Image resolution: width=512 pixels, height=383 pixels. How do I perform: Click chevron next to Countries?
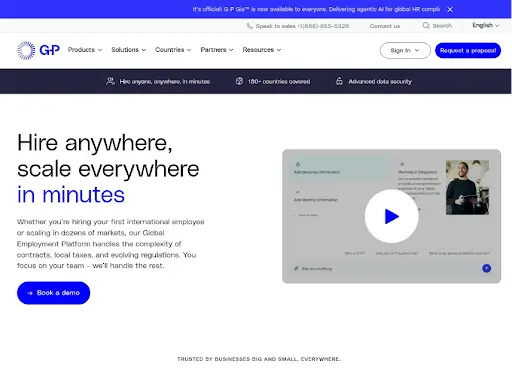pyautogui.click(x=189, y=50)
